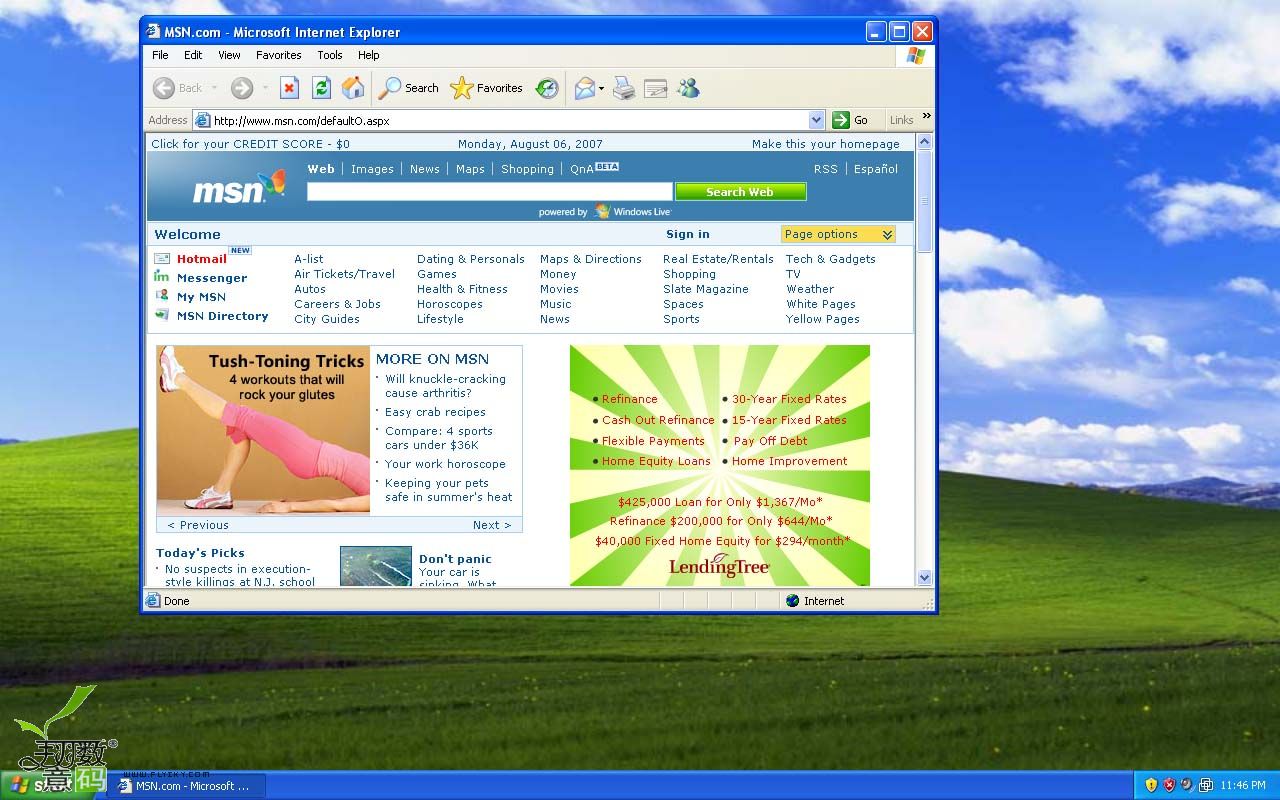Viewport: 1280px width, 800px height.
Task: Open the File menu
Action: 160,55
